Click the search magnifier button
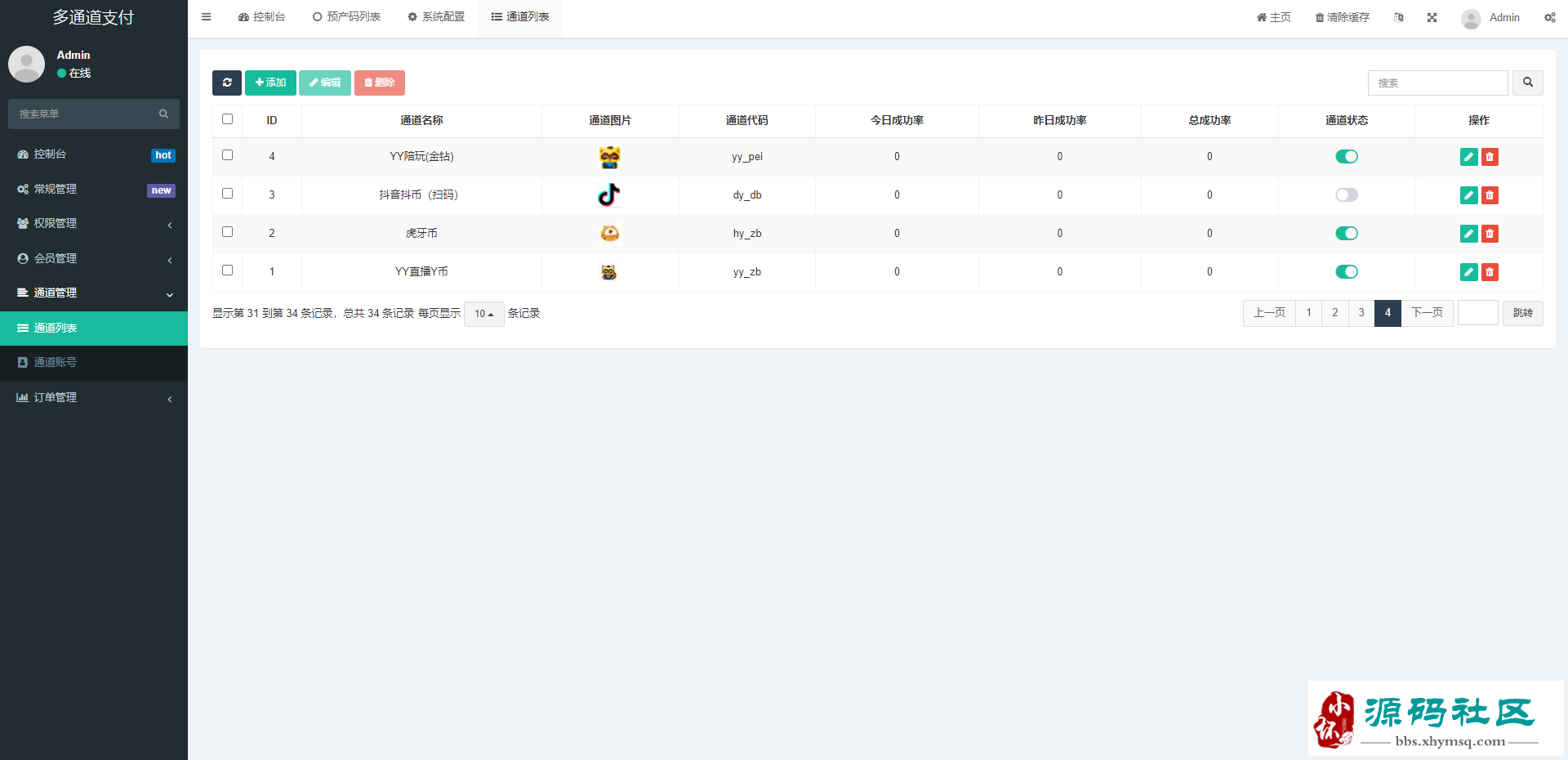 [x=1527, y=83]
